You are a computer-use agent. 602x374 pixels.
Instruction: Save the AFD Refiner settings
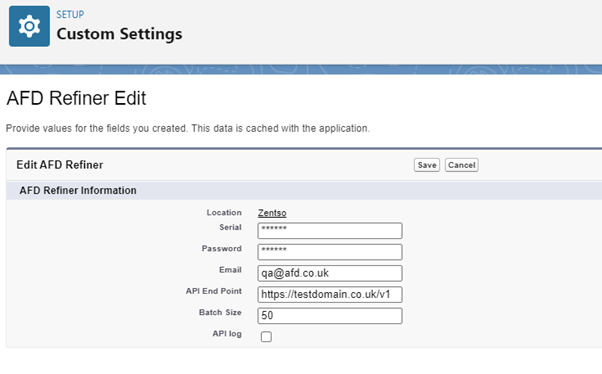coord(427,165)
